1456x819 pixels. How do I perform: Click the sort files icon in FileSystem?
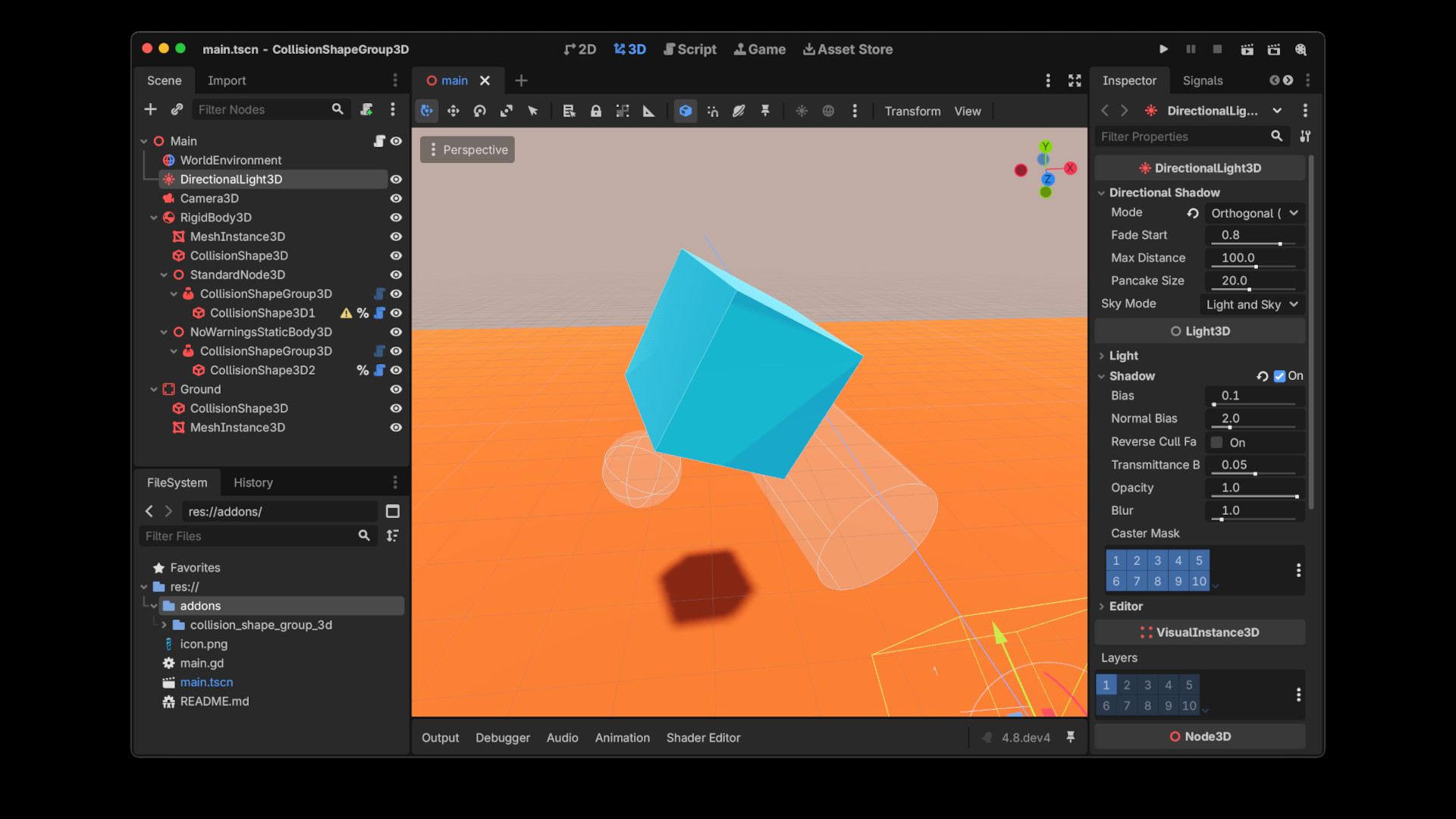click(393, 535)
